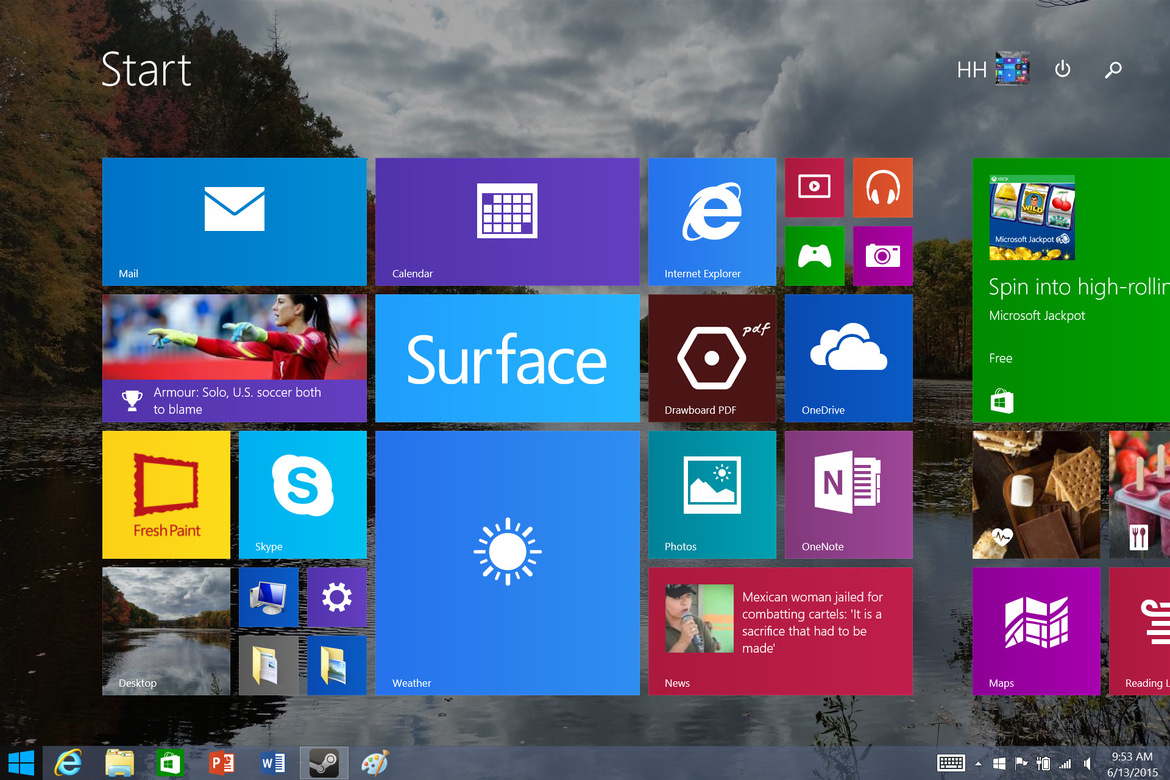Open Internet Explorer from the taskbar
The width and height of the screenshot is (1170, 780).
tap(68, 763)
